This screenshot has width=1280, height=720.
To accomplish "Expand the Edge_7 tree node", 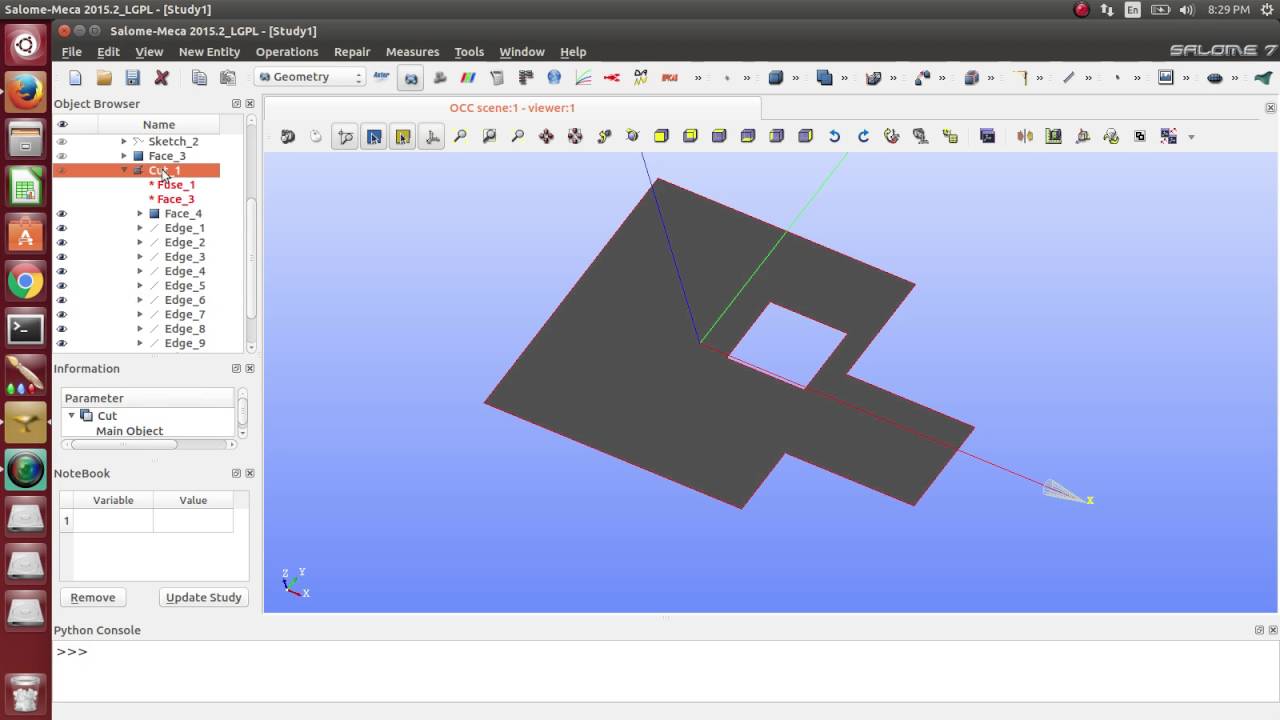I will click(x=140, y=315).
